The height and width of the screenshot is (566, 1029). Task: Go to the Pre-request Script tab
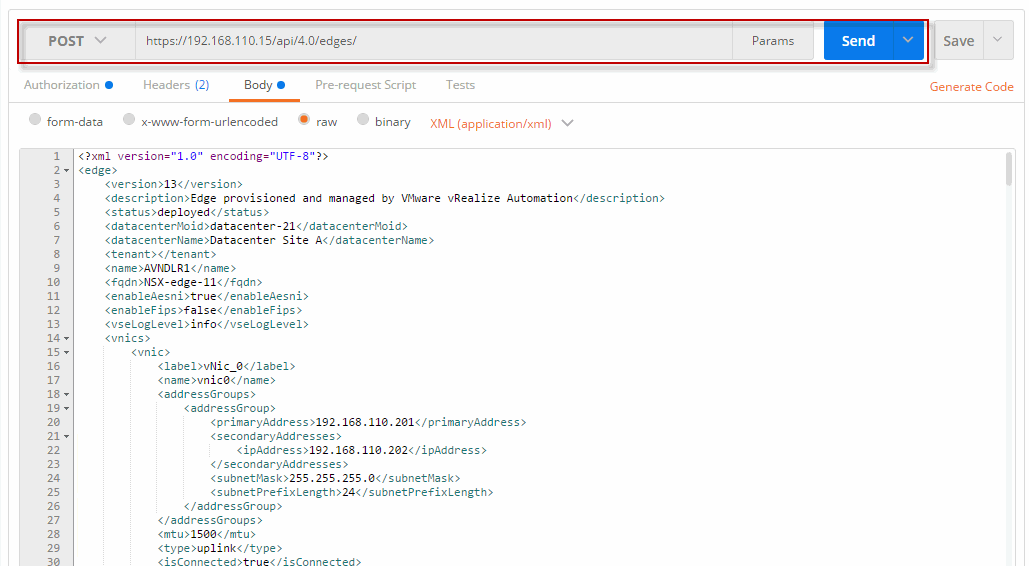click(x=365, y=85)
